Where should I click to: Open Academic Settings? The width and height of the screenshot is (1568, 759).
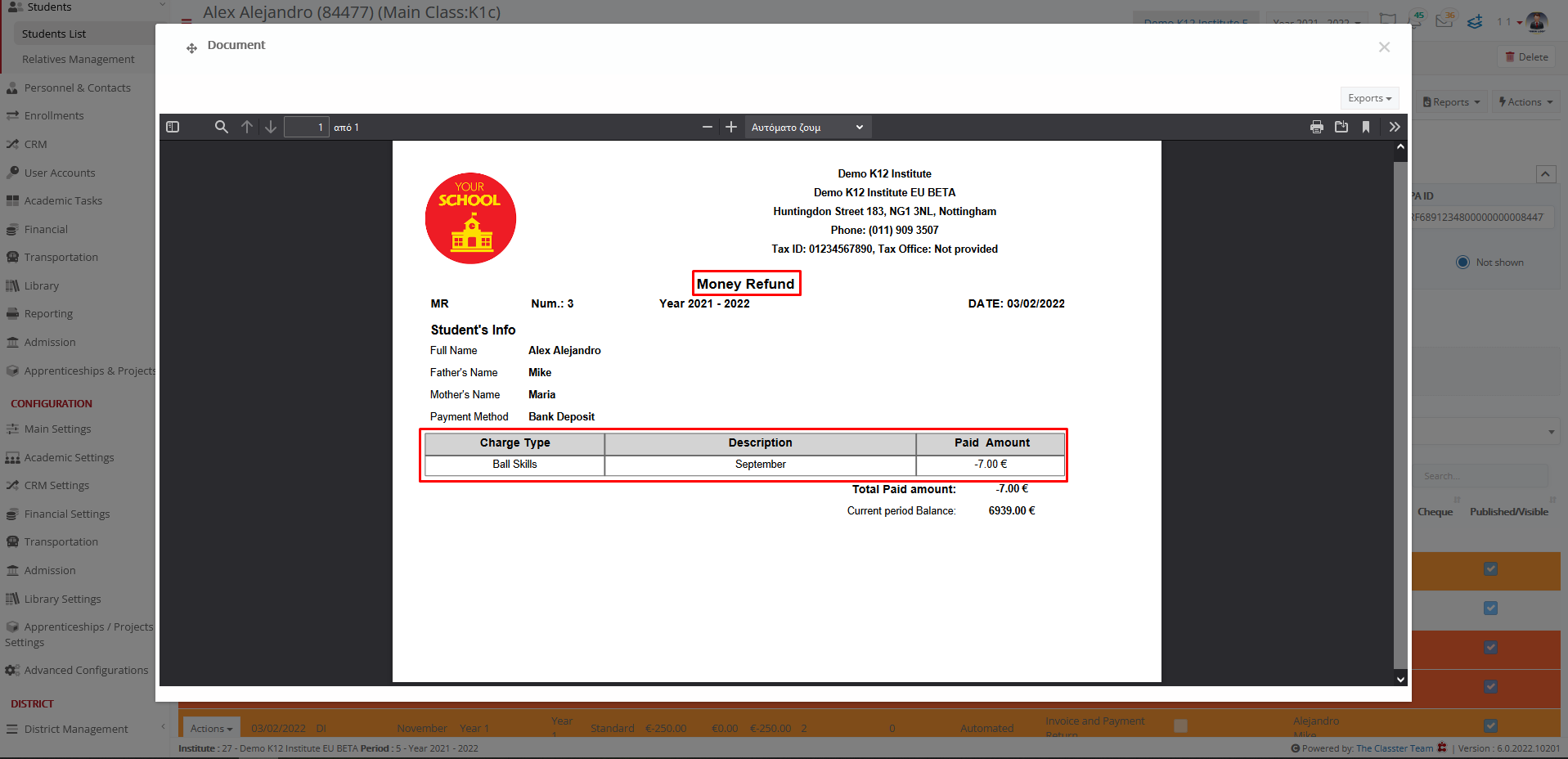(69, 457)
